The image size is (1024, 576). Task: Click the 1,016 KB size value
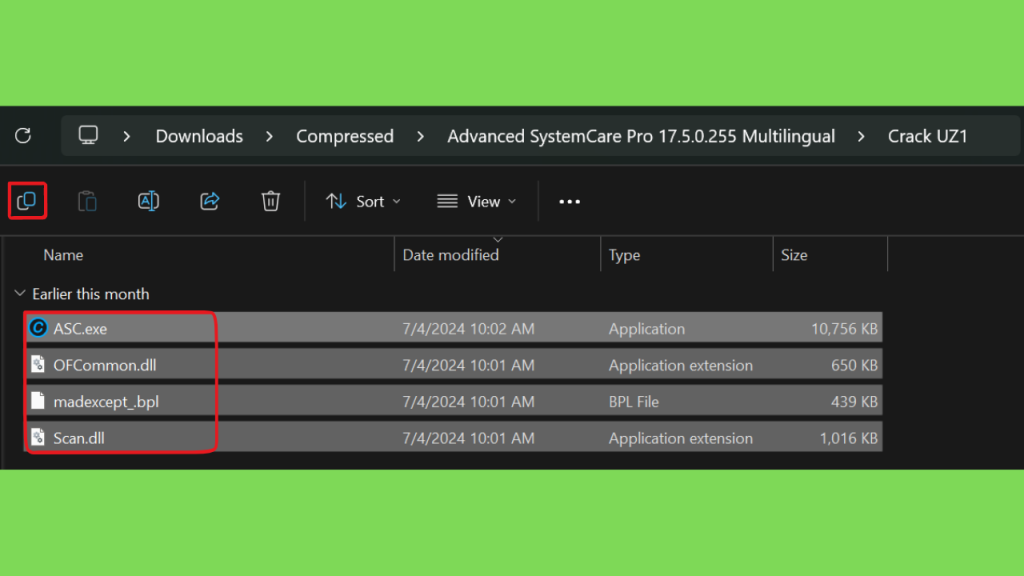849,438
